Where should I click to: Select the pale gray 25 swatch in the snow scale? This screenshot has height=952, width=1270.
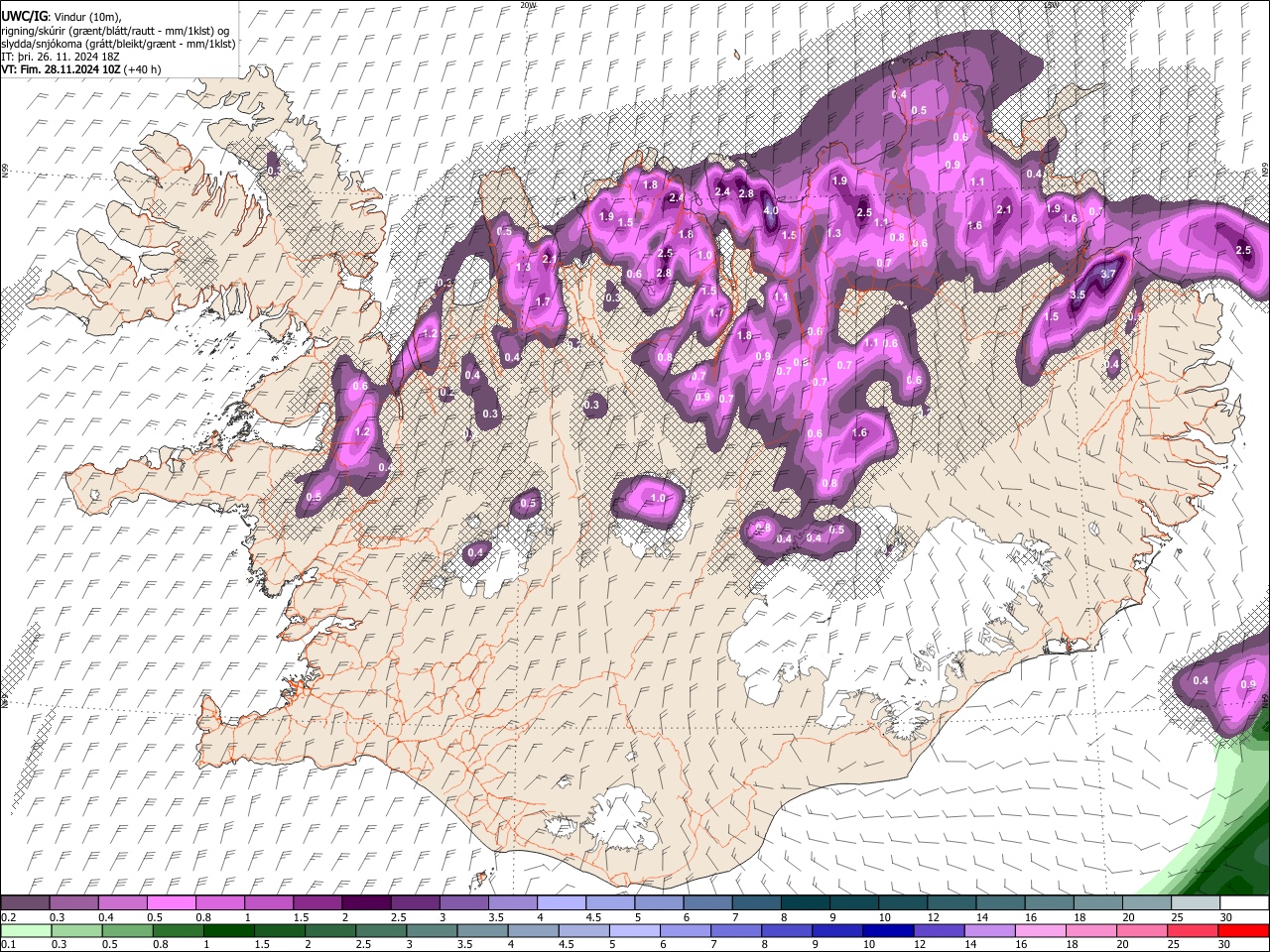(x=1197, y=902)
